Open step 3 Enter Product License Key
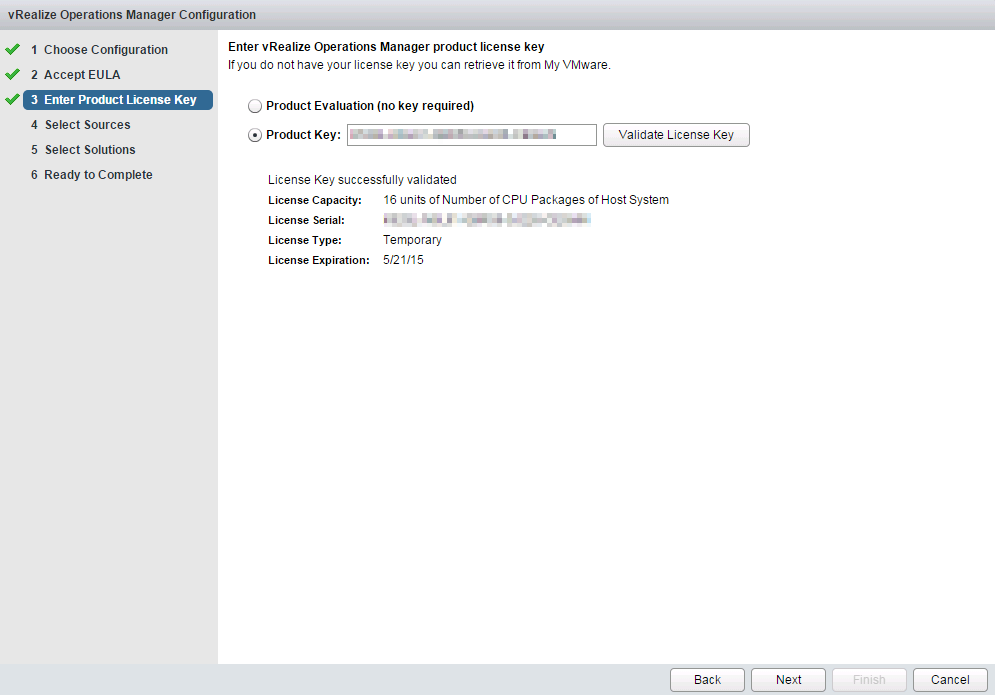 click(118, 100)
